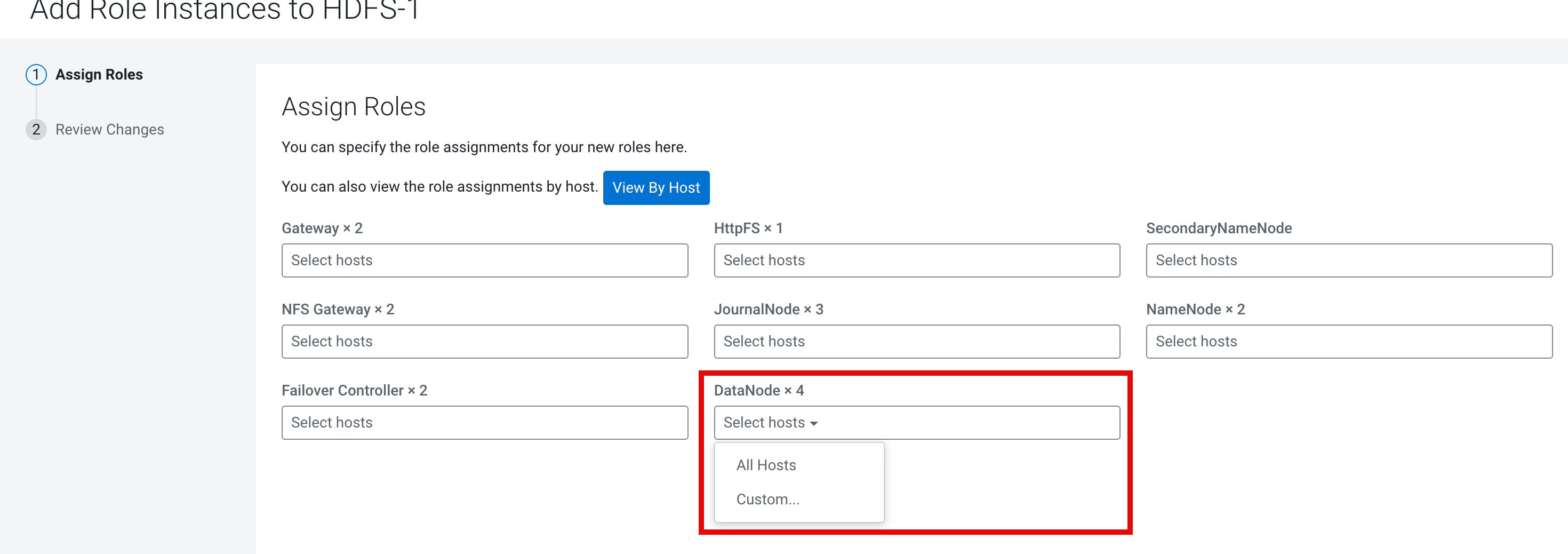Click the DataNode dropdown caret arrow

point(814,424)
